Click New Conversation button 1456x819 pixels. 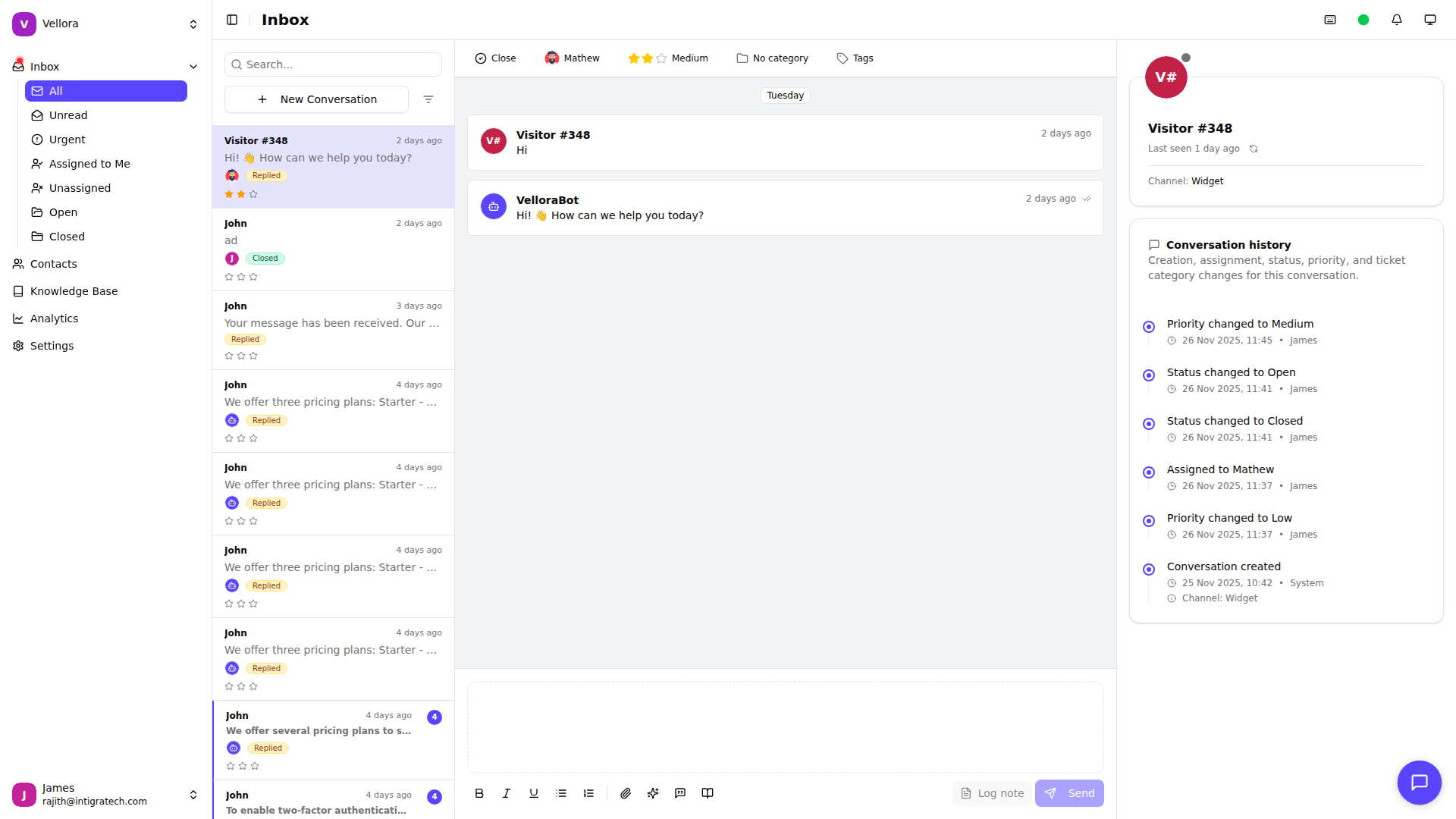[316, 99]
